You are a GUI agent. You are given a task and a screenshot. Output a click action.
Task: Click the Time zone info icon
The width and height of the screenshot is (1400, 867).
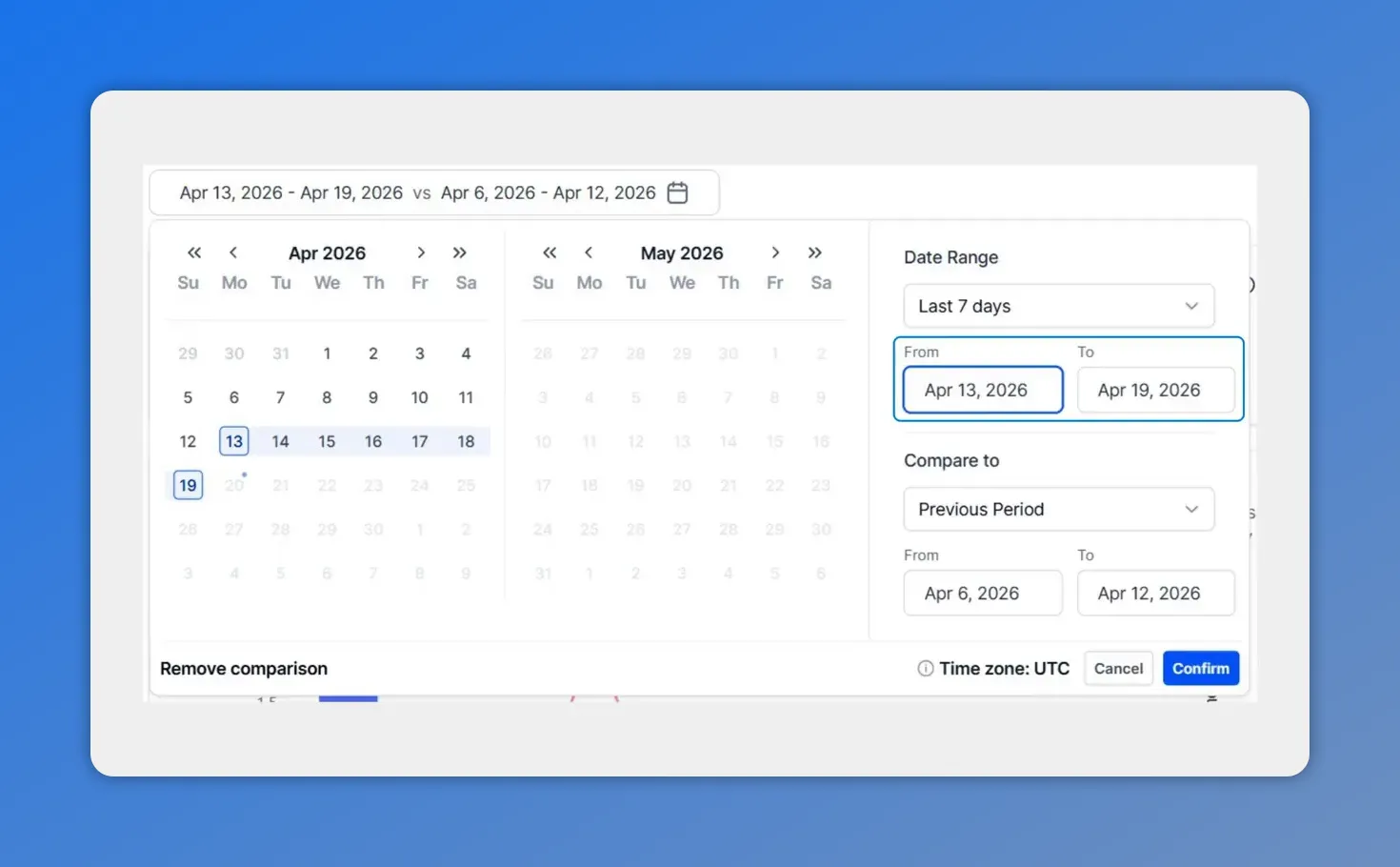tap(925, 668)
